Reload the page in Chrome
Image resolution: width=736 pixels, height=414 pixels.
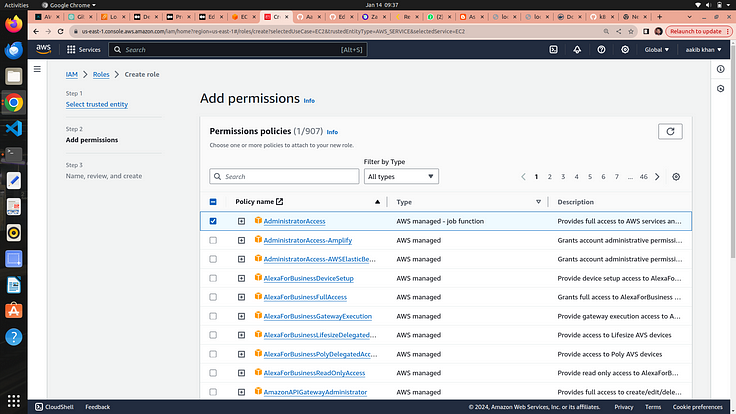pyautogui.click(x=61, y=31)
